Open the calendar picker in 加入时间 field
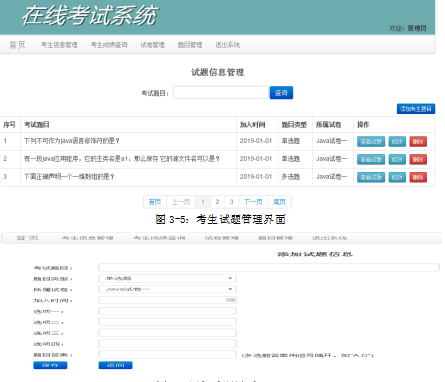 tap(230, 300)
